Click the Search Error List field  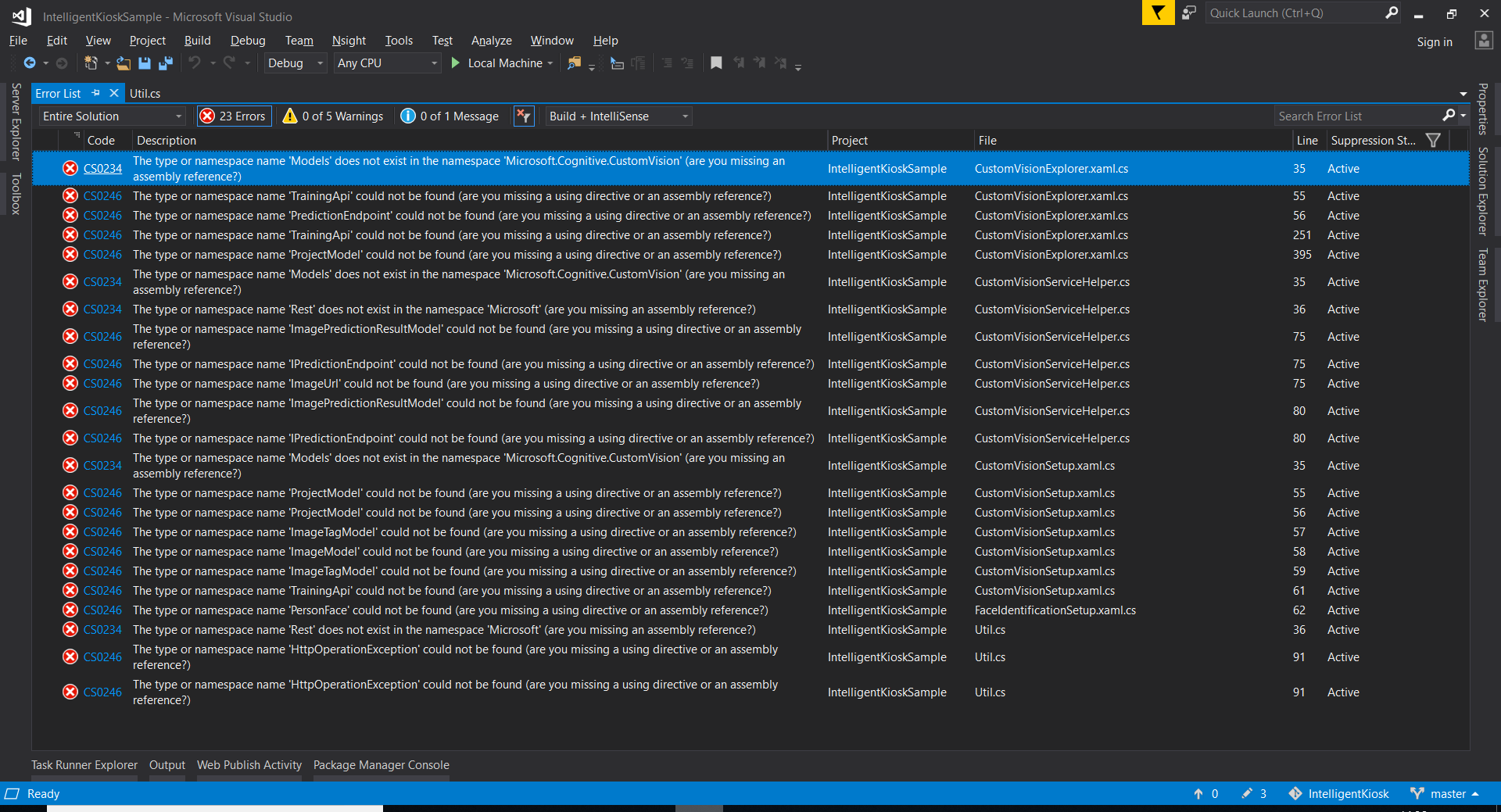pyautogui.click(x=1357, y=116)
